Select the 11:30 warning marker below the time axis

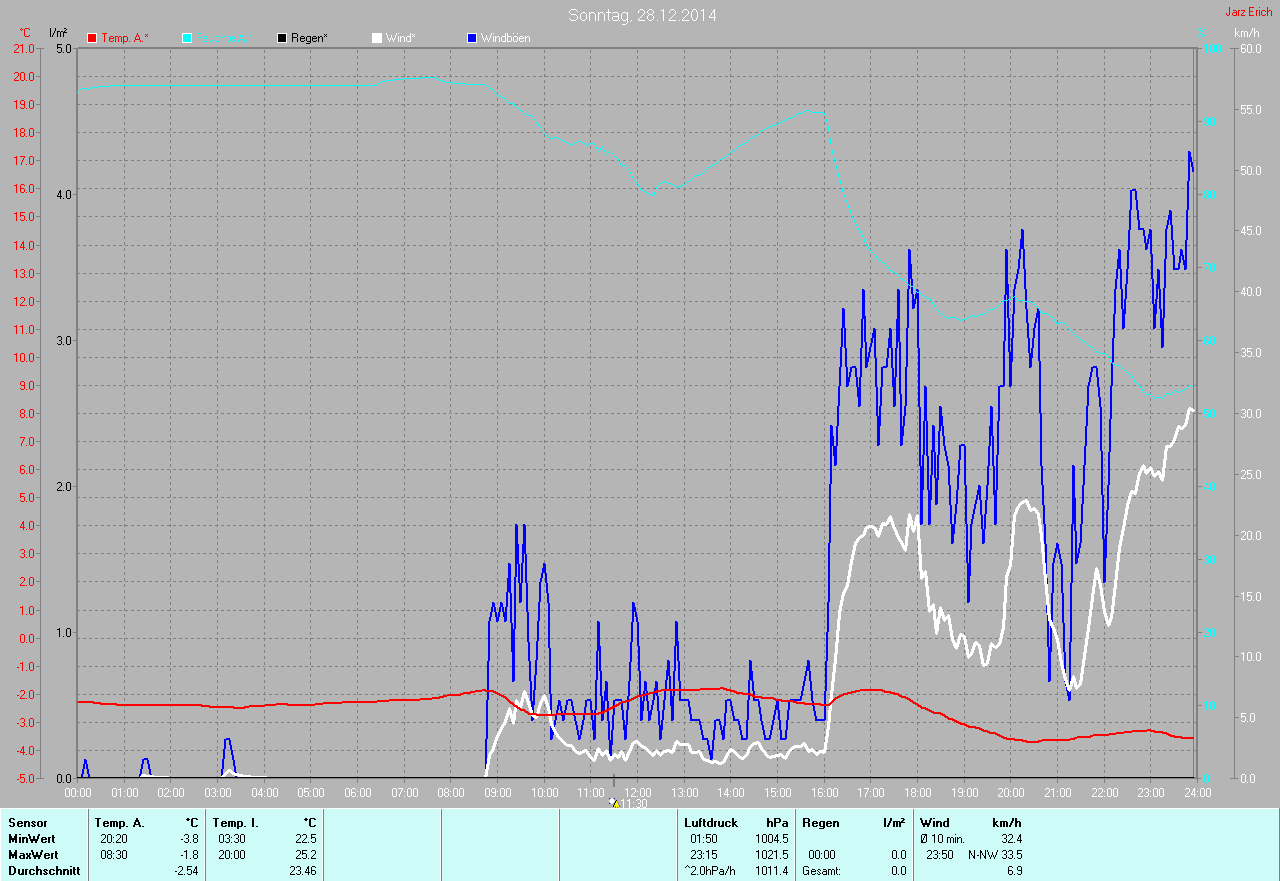pyautogui.click(x=616, y=803)
